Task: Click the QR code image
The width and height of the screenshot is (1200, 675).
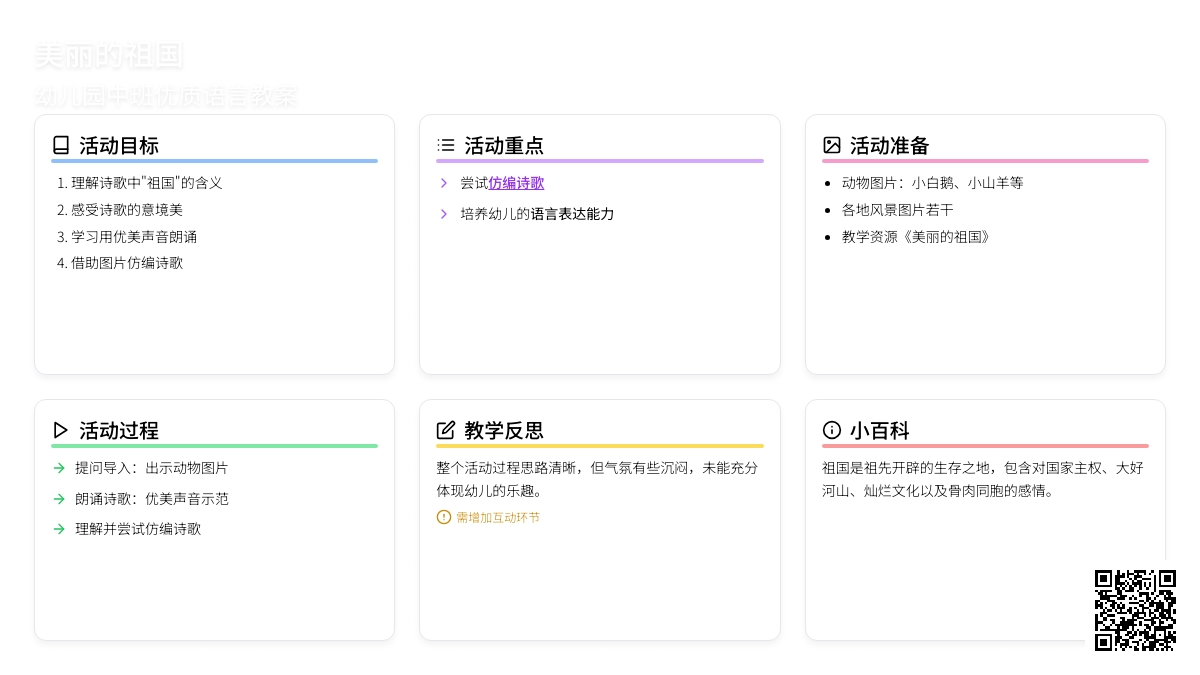Action: (x=1135, y=610)
